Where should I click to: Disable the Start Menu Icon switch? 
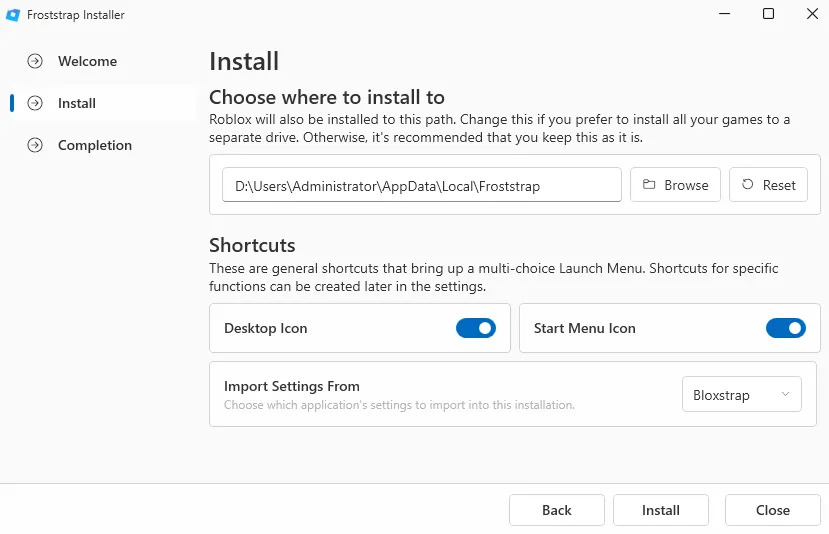pos(786,328)
